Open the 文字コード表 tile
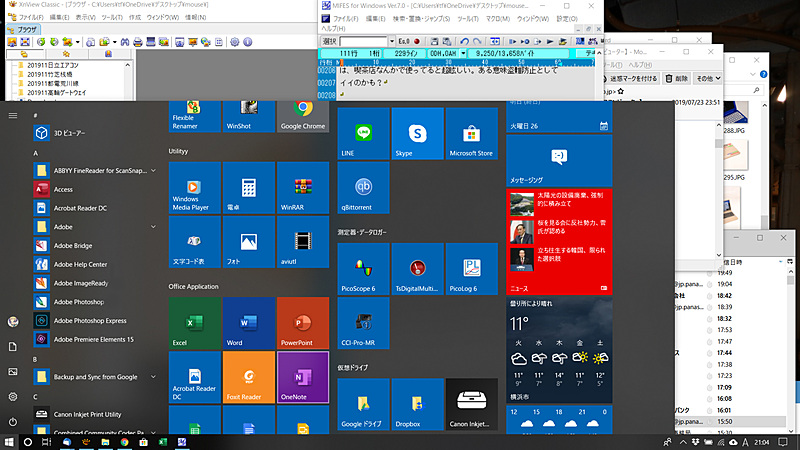 tap(194, 241)
